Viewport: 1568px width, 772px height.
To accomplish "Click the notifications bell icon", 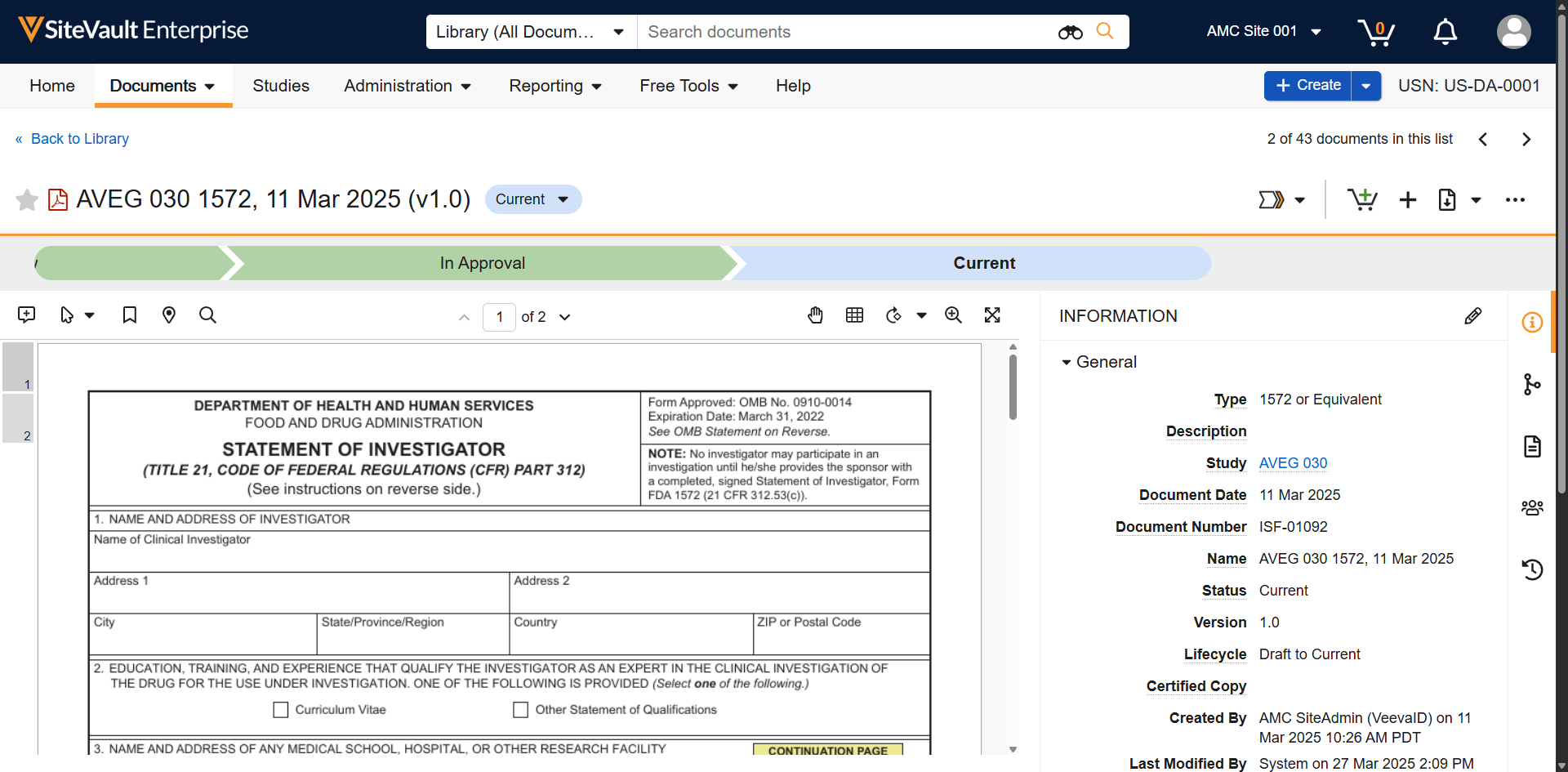I will (1445, 32).
